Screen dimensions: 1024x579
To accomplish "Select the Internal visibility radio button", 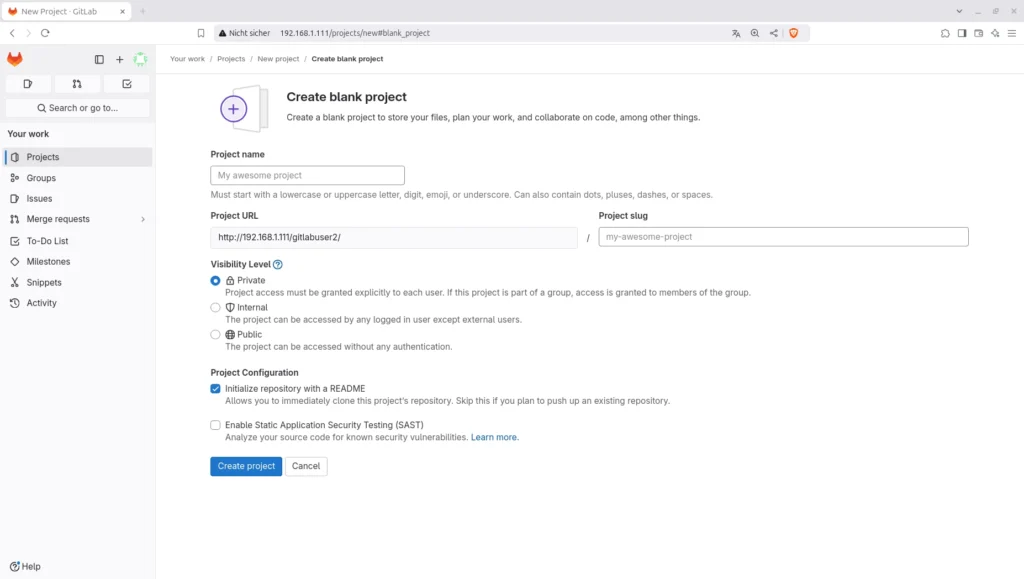I will [216, 308].
